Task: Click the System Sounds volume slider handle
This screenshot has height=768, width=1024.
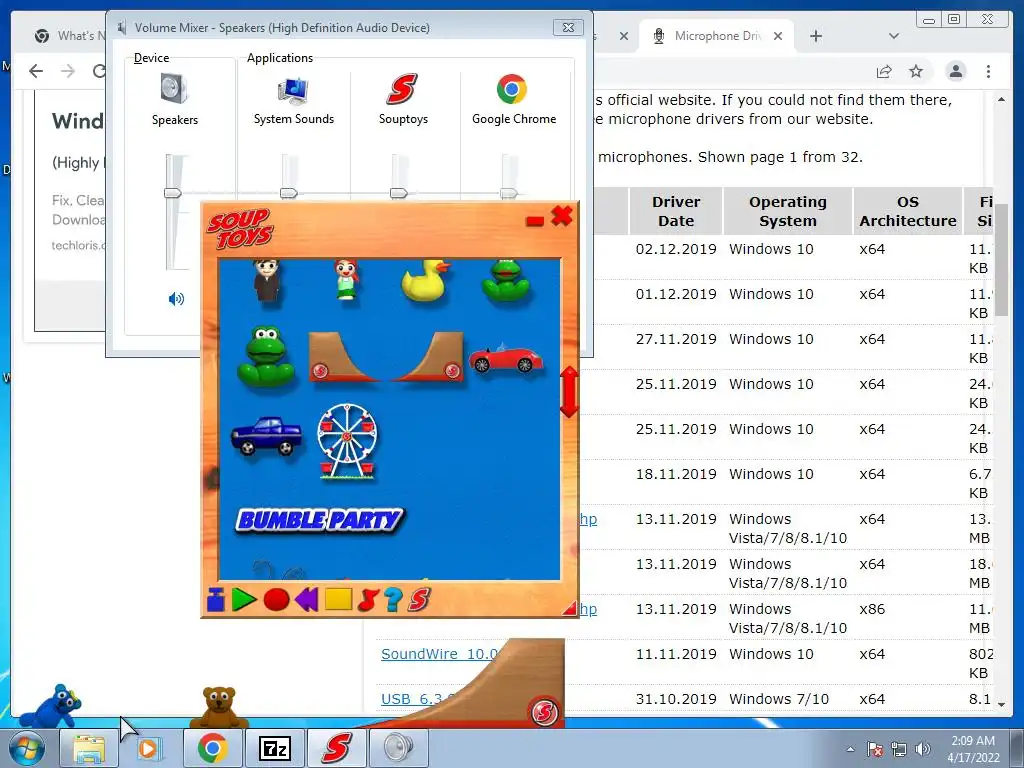Action: click(288, 193)
